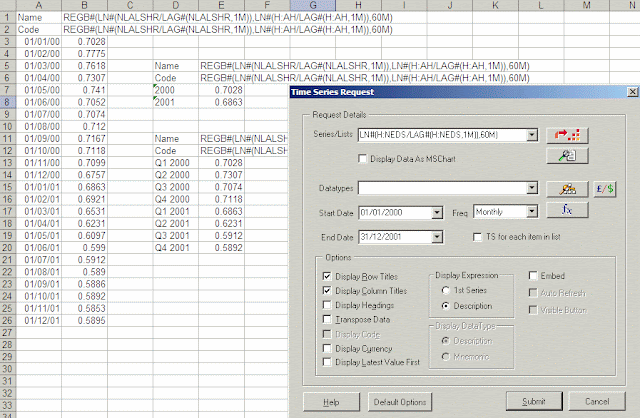The height and width of the screenshot is (418, 640).
Task: Click the red arrow series picker icon button
Action: coord(567,135)
